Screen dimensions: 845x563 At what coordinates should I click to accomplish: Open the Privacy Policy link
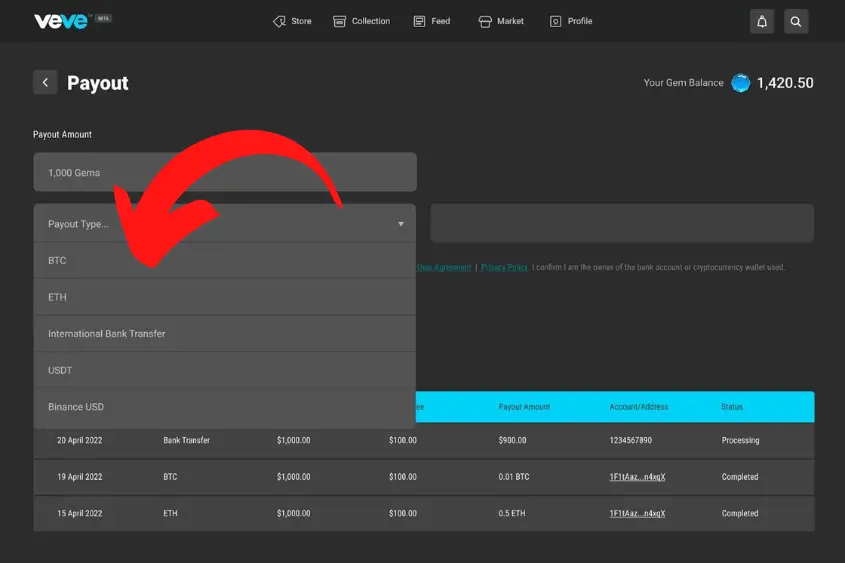504,267
